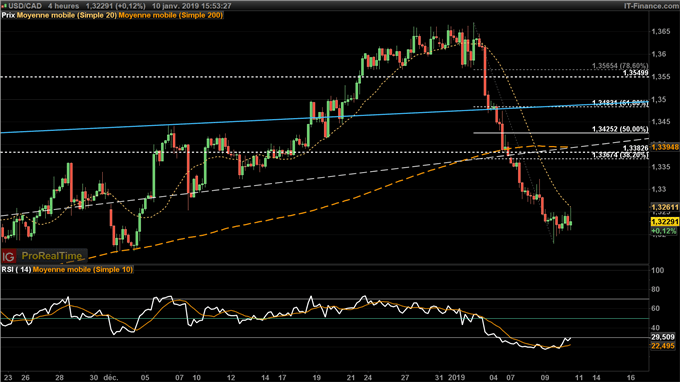Select the '4 heures' timeframe label
The image size is (680, 382).
pyautogui.click(x=64, y=6)
